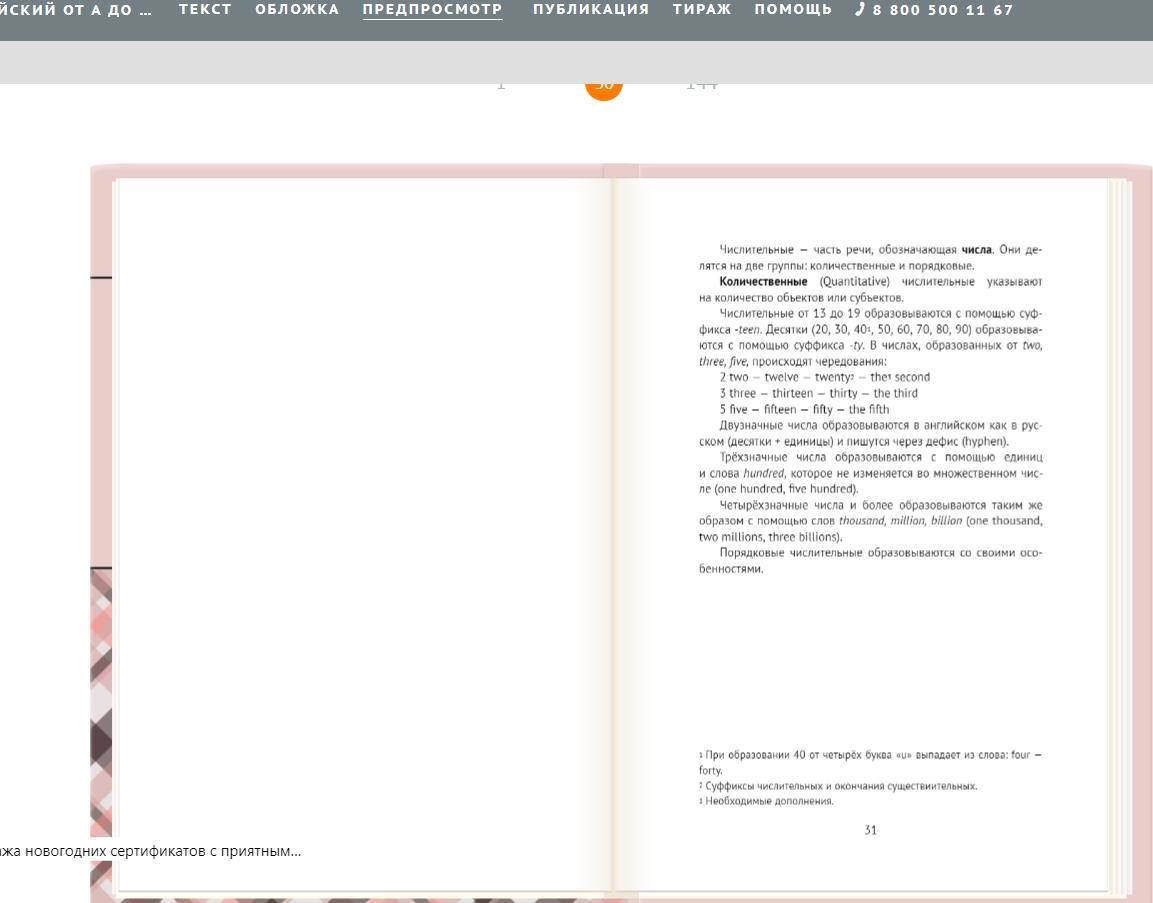Viewport: 1153px width, 903px height.
Task: Open the new year certificates notice link
Action: (151, 852)
